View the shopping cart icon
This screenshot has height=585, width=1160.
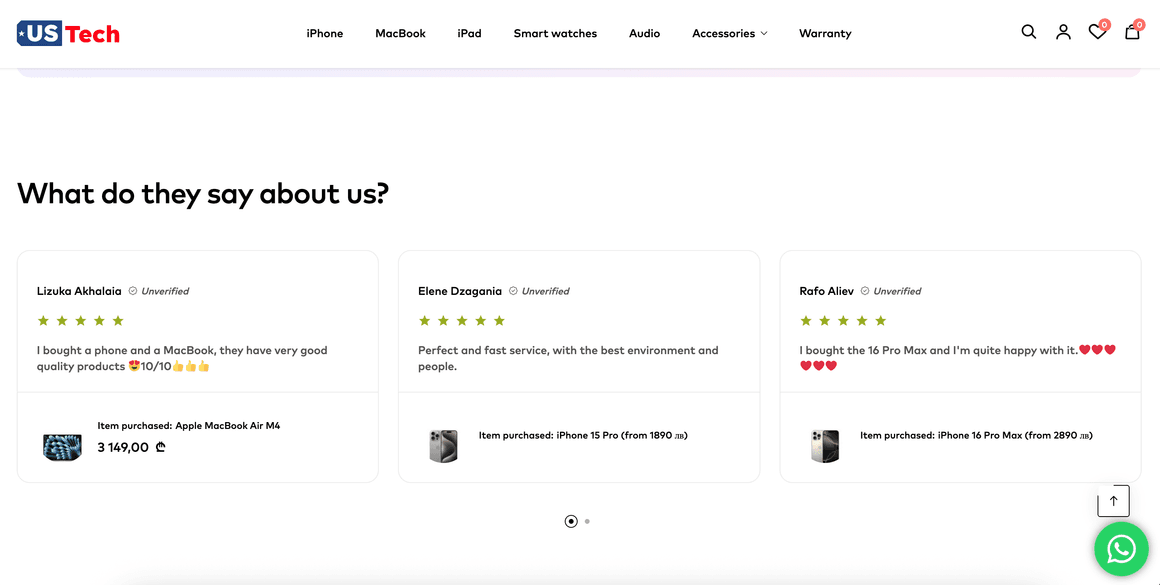(1131, 32)
